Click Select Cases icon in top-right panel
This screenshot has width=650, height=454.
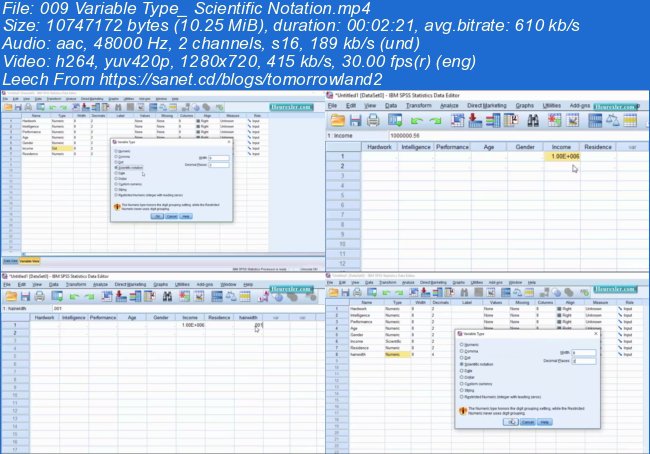(x=630, y=120)
